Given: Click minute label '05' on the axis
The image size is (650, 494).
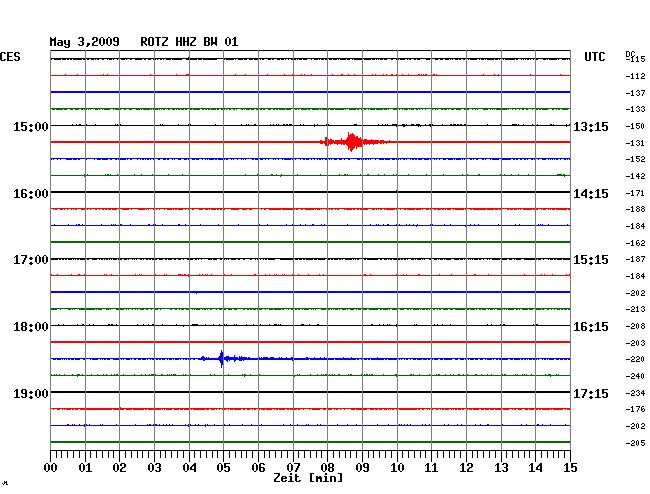Looking at the screenshot, I should pyautogui.click(x=223, y=468).
